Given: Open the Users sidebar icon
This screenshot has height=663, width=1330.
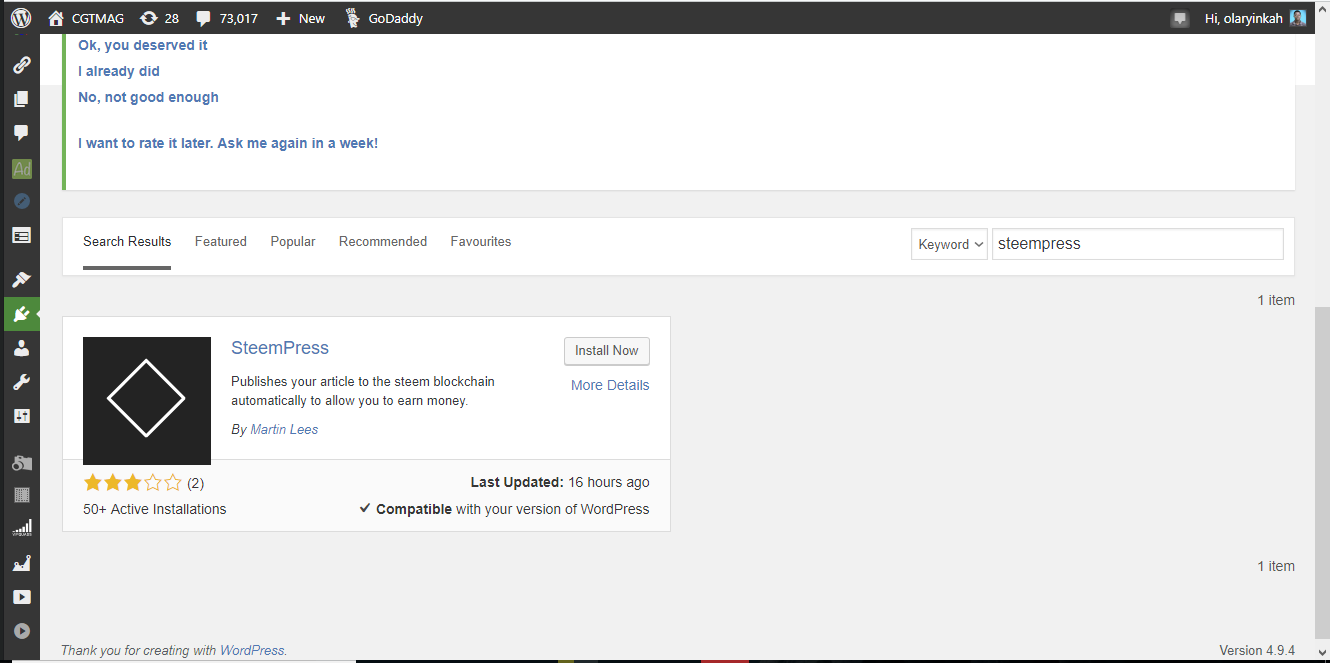Looking at the screenshot, I should click(21, 348).
